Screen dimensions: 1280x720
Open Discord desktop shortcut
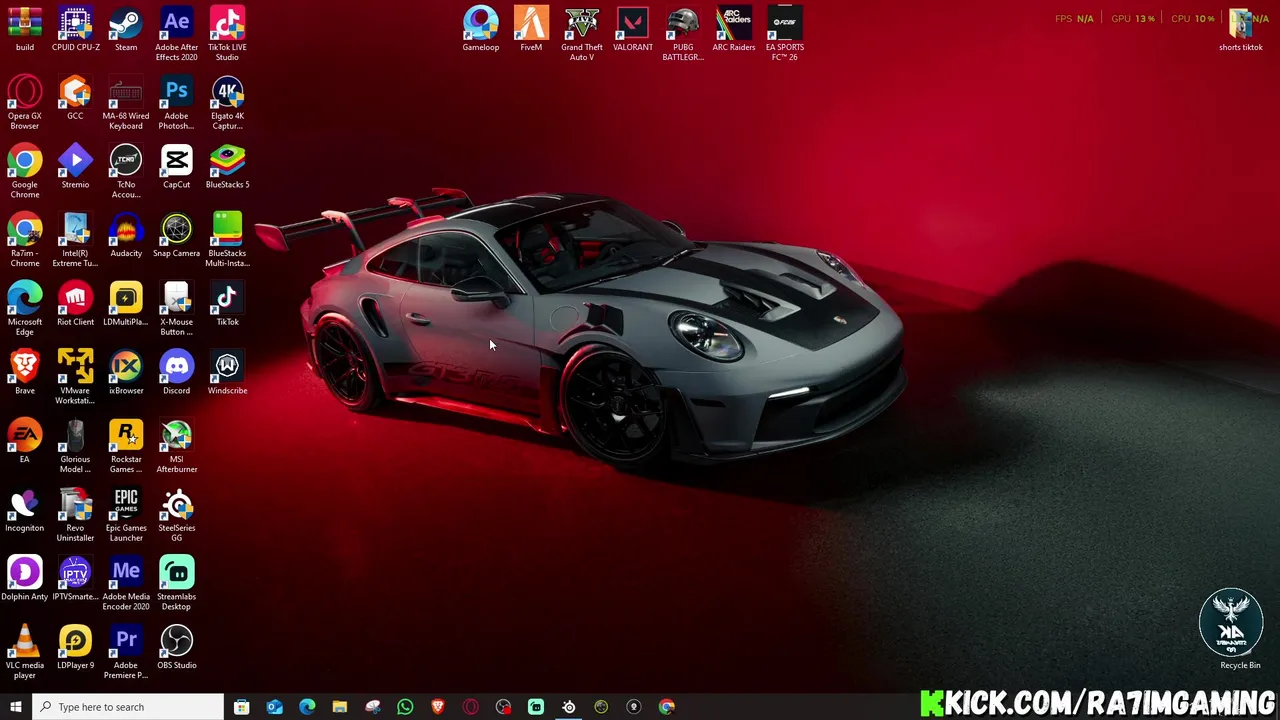pos(176,373)
